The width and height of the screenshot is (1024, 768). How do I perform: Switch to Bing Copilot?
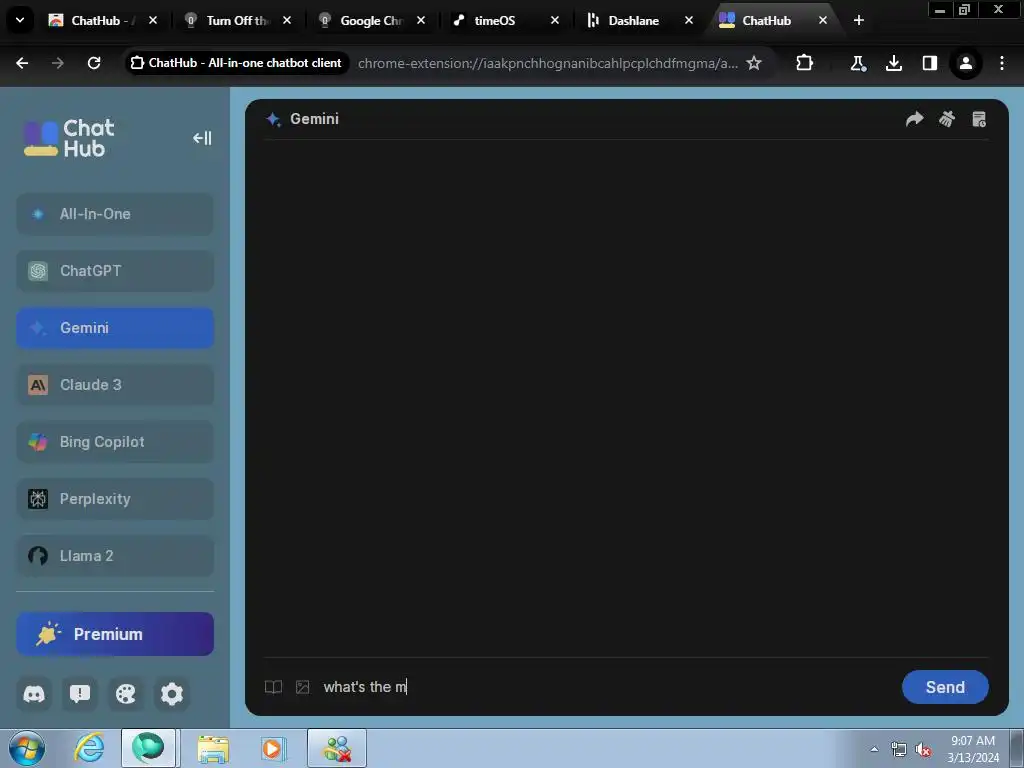(x=115, y=441)
